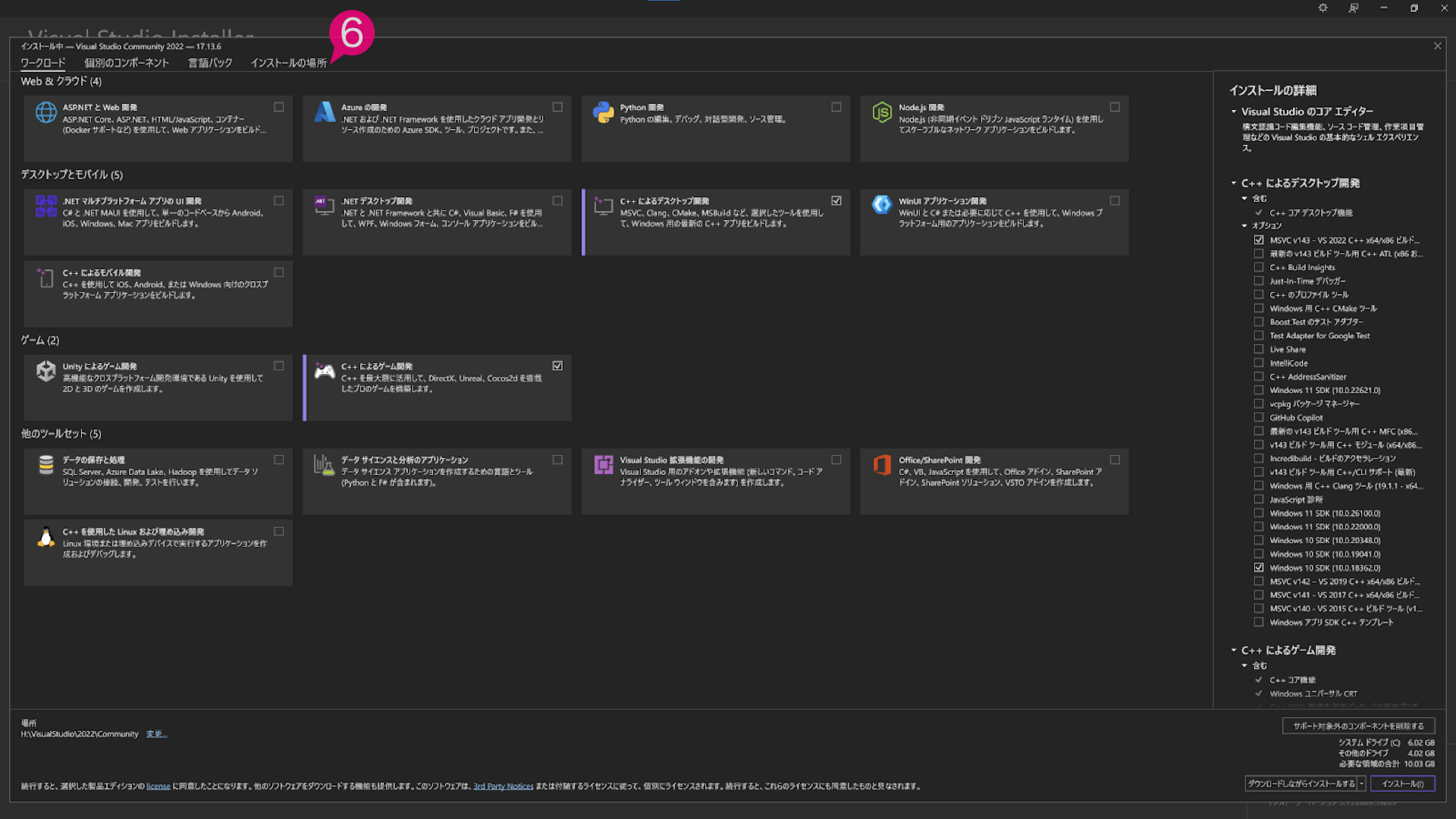Click the Node.js 開発 workload icon
This screenshot has height=819, width=1456.
(882, 112)
